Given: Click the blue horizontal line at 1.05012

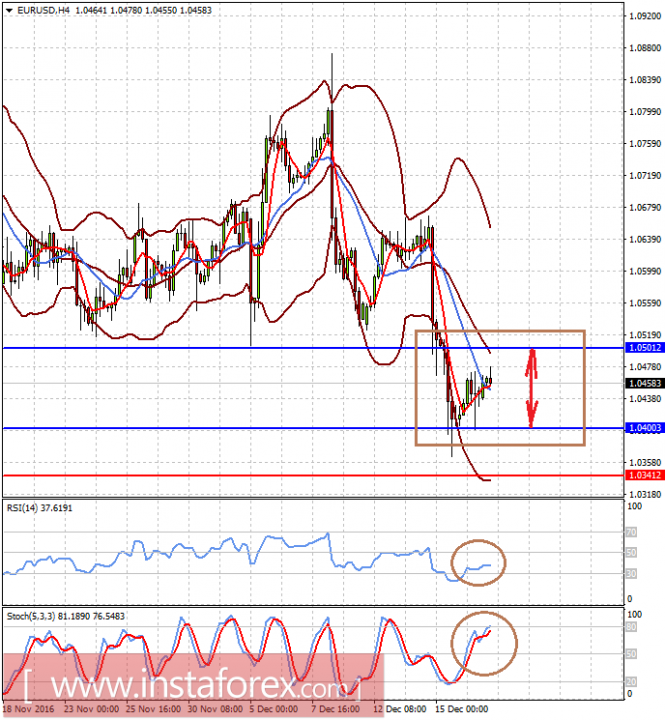Looking at the screenshot, I should click(x=314, y=348).
